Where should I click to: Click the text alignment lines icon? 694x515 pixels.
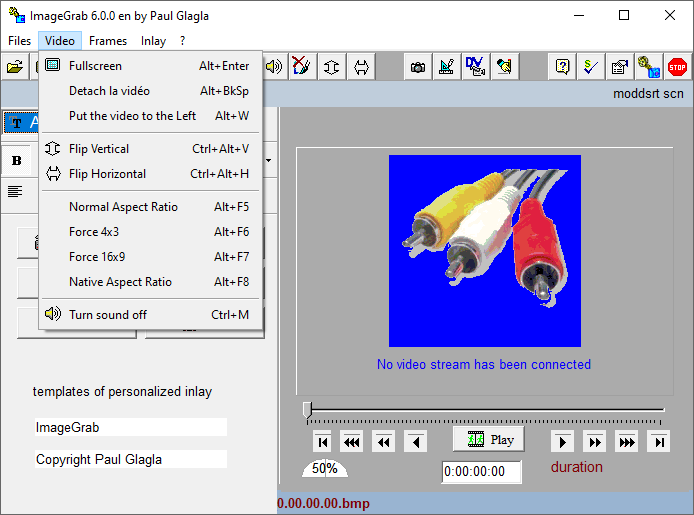[x=15, y=192]
